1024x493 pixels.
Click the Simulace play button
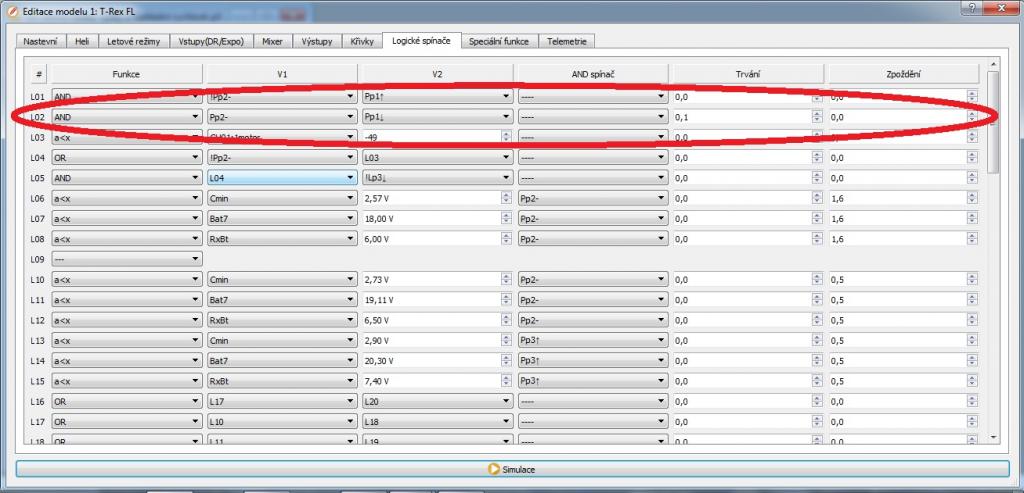(511, 468)
